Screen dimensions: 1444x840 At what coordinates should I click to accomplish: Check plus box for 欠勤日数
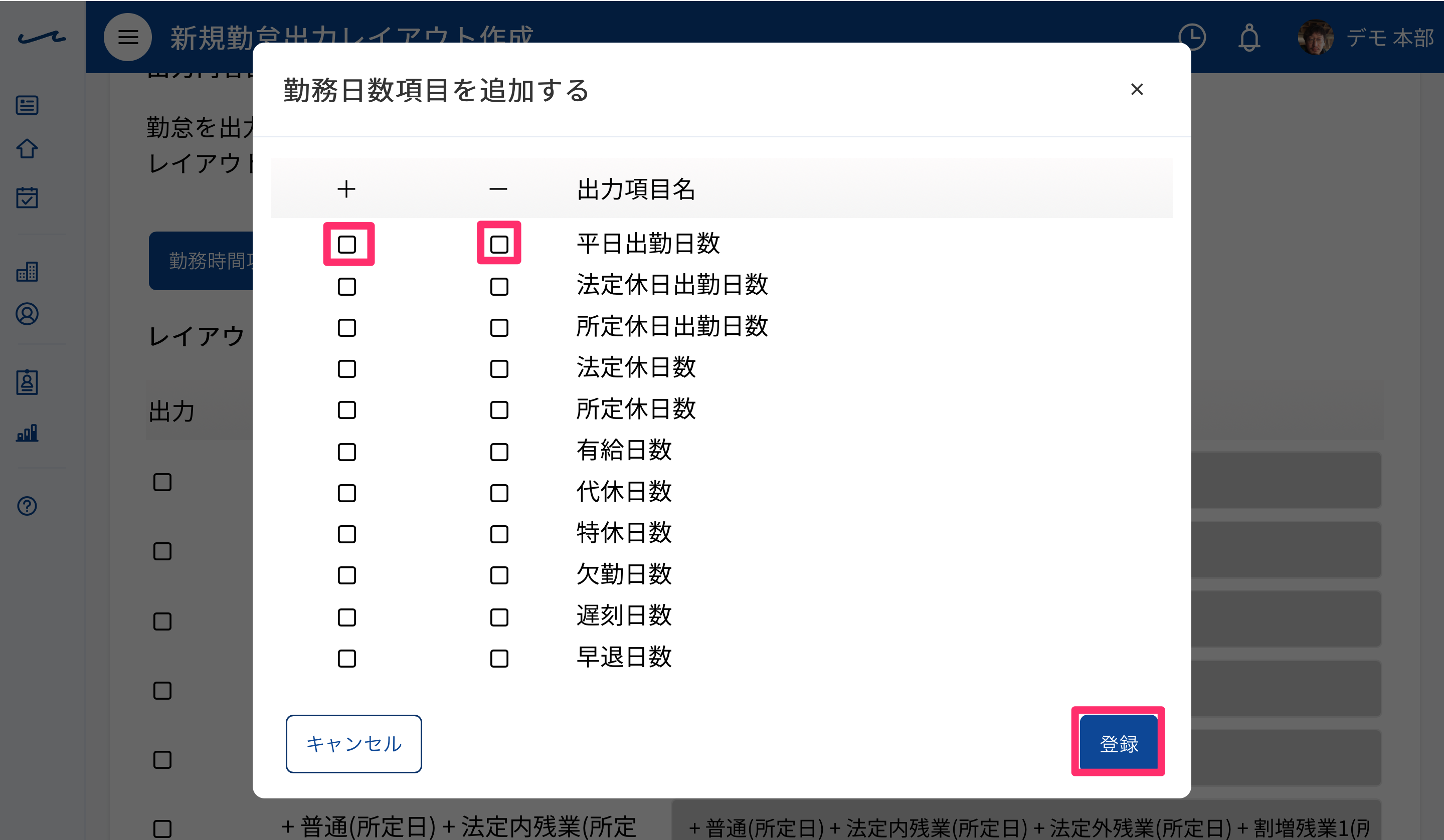(346, 575)
